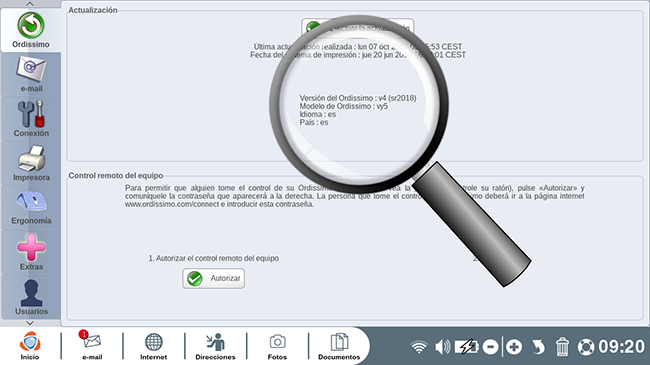Click the up chevron above the sidebar
The height and width of the screenshot is (365, 650).
coord(30,4)
